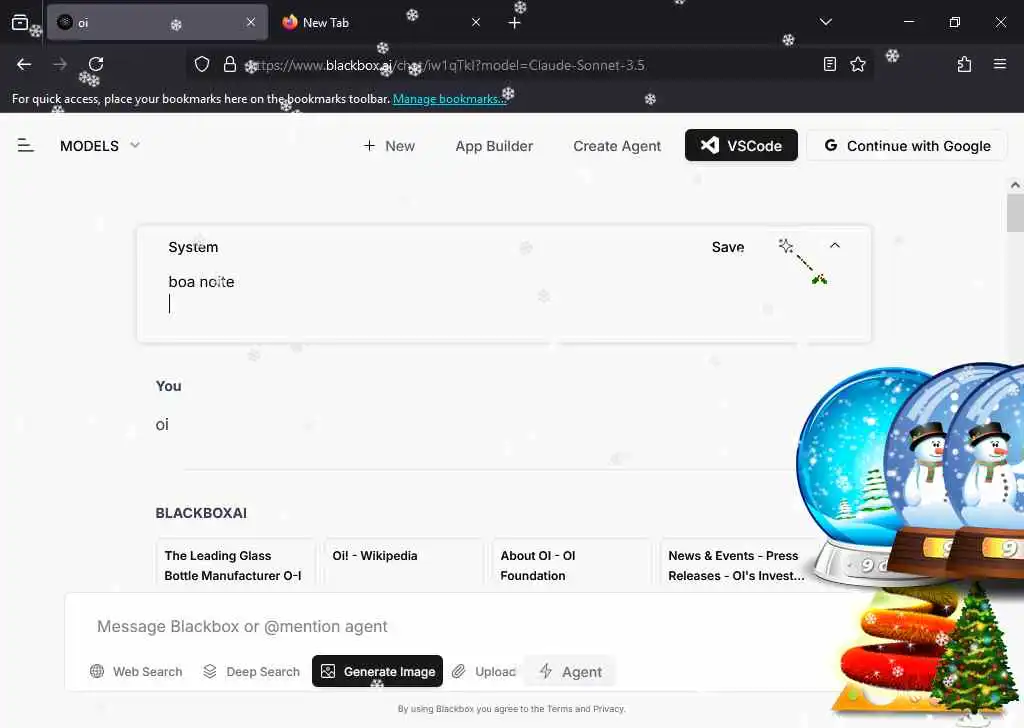This screenshot has width=1024, height=728.
Task: Toggle Web Search option
Action: point(136,671)
